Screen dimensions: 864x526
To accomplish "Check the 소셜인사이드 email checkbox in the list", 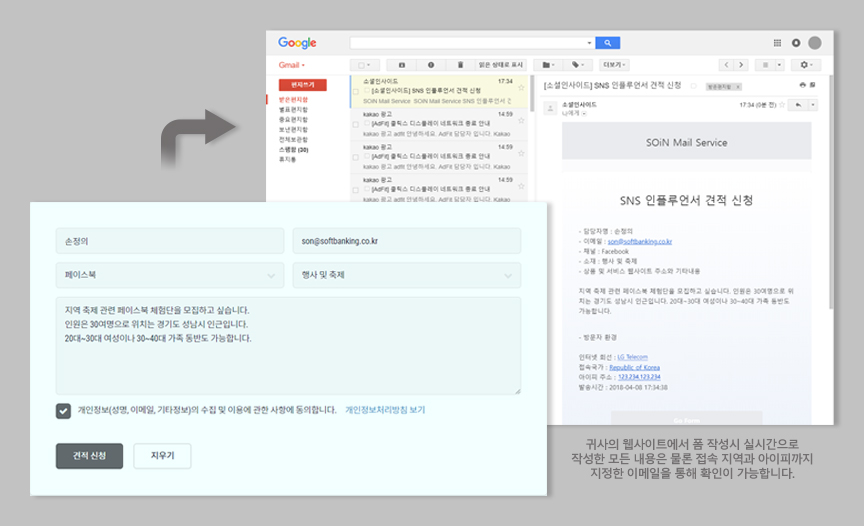I will [356, 91].
